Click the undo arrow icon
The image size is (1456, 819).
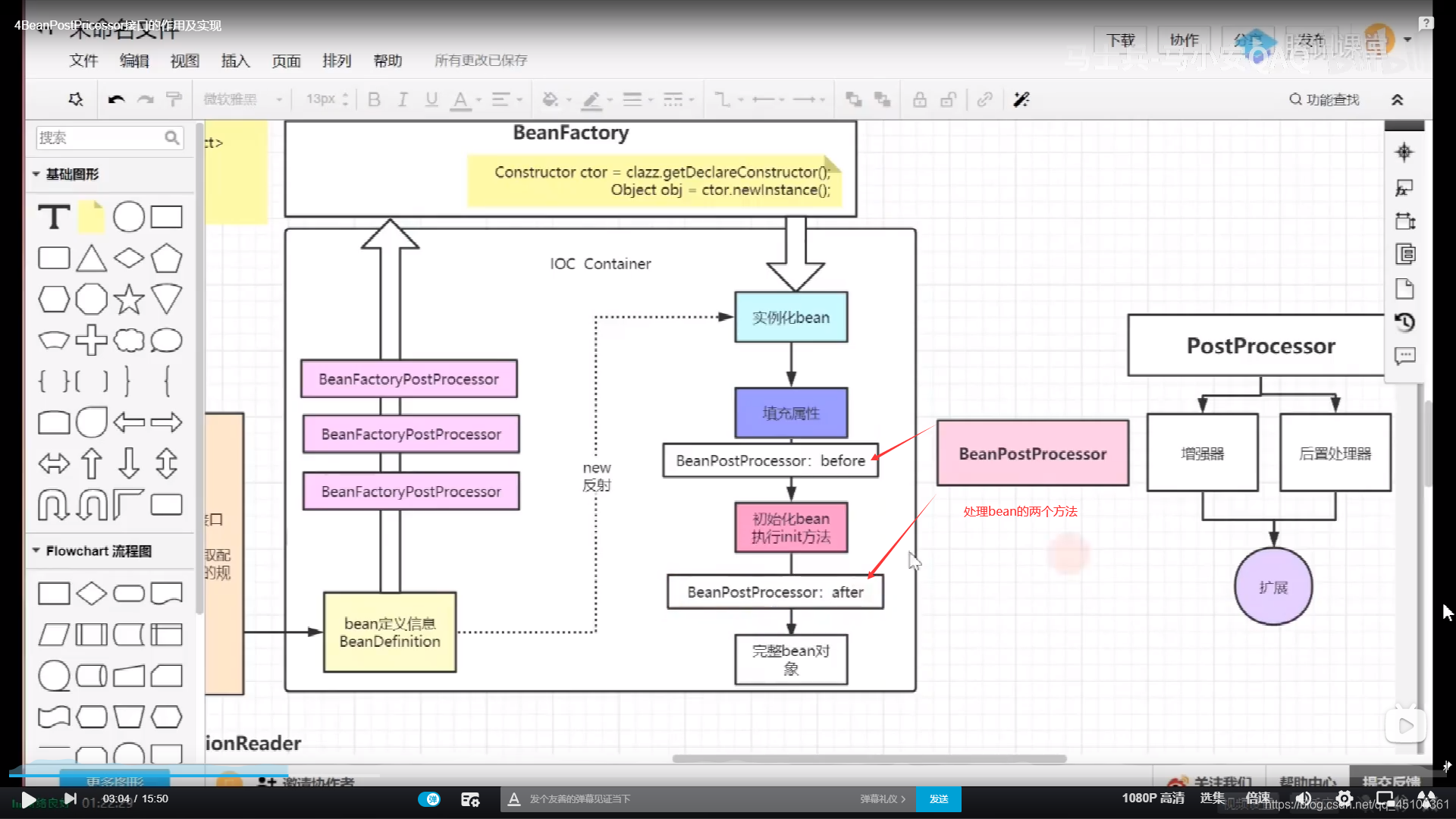116,99
